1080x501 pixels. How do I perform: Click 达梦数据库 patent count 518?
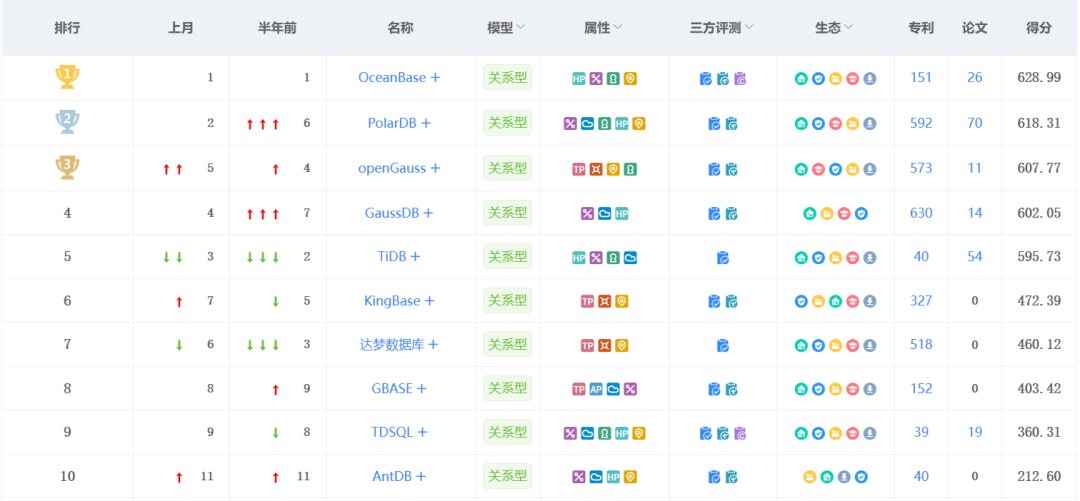921,345
